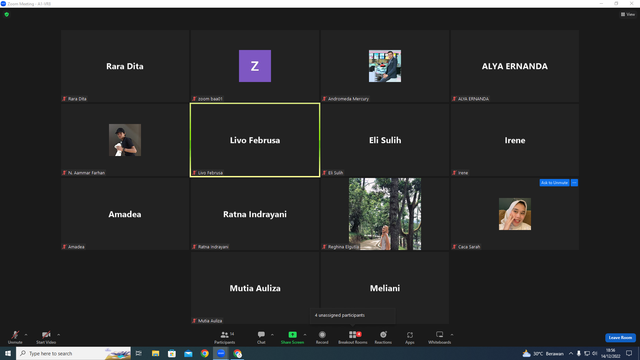This screenshot has height=360, width=640.
Task: Start sharing with Share Screen
Action: [292, 337]
